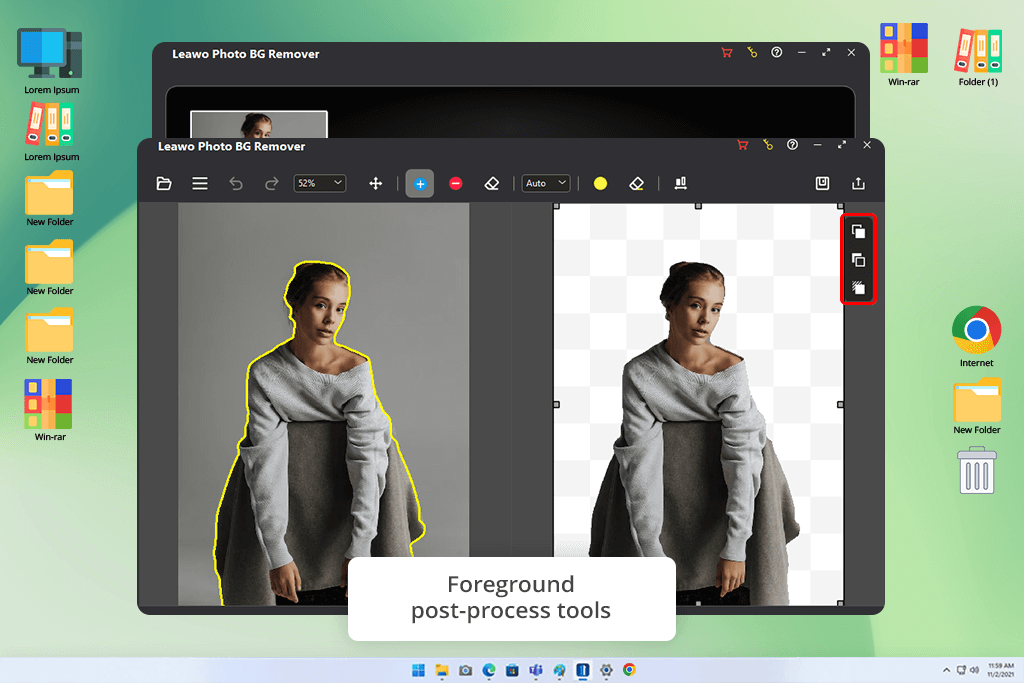Screen dimensions: 1024x683
Task: Redo the last undone edit
Action: [272, 183]
